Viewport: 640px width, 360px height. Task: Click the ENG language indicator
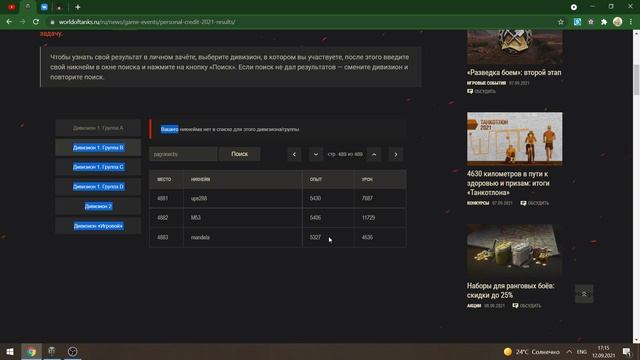click(582, 351)
